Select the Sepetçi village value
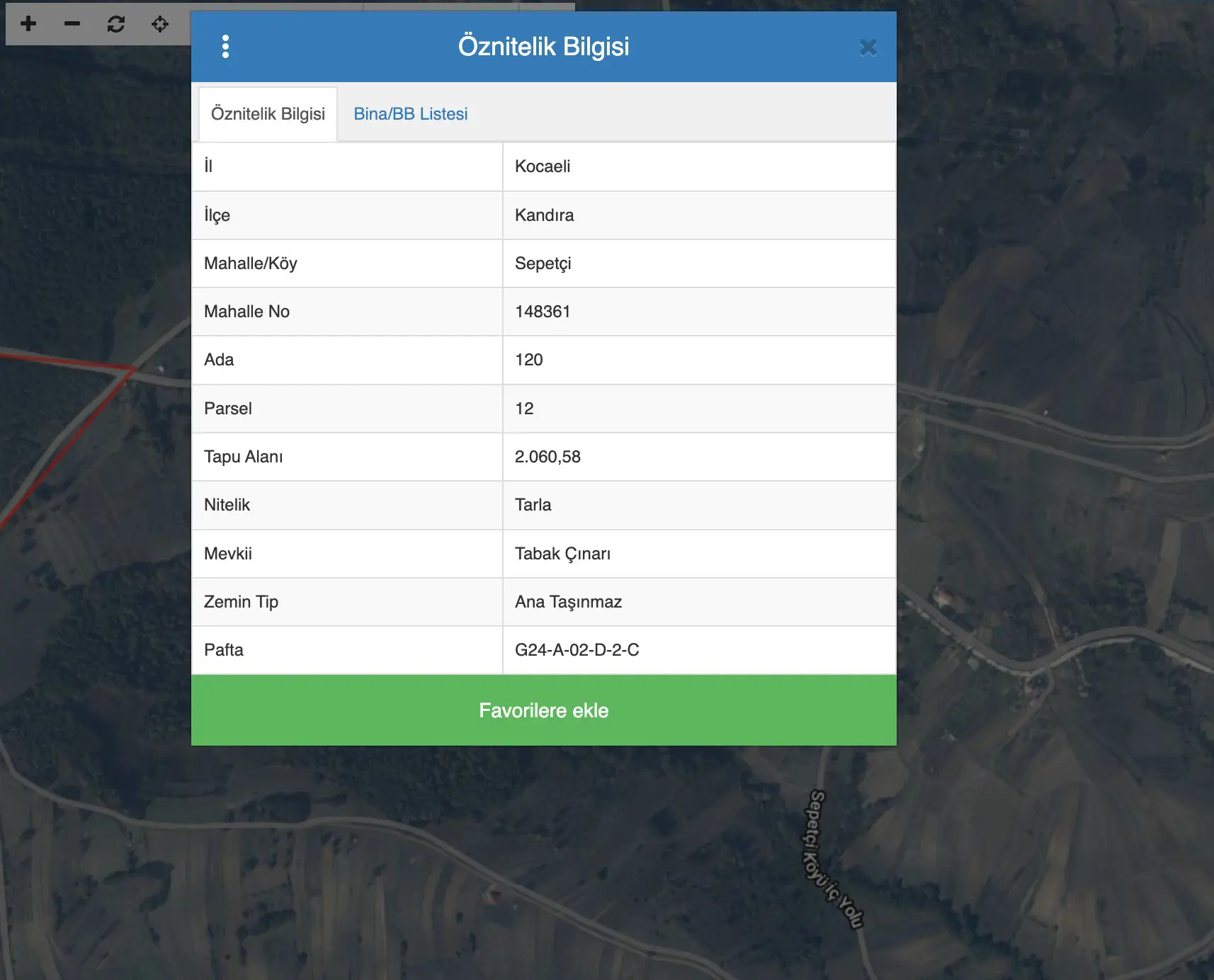 point(543,263)
